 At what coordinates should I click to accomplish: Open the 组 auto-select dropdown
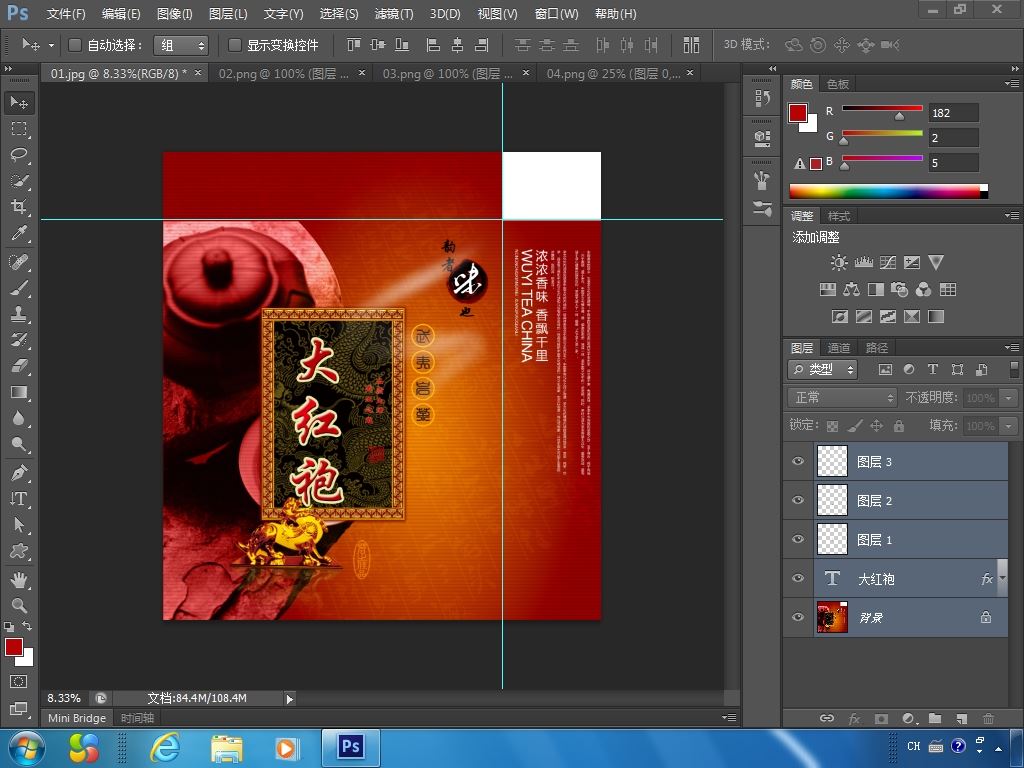(x=181, y=45)
